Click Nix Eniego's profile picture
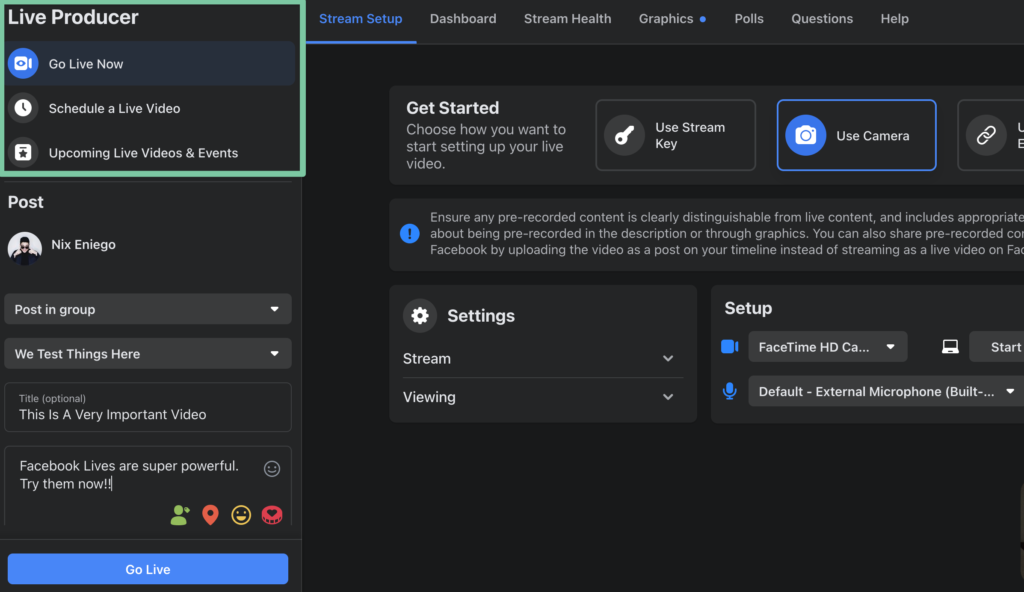The image size is (1024, 592). tap(25, 248)
